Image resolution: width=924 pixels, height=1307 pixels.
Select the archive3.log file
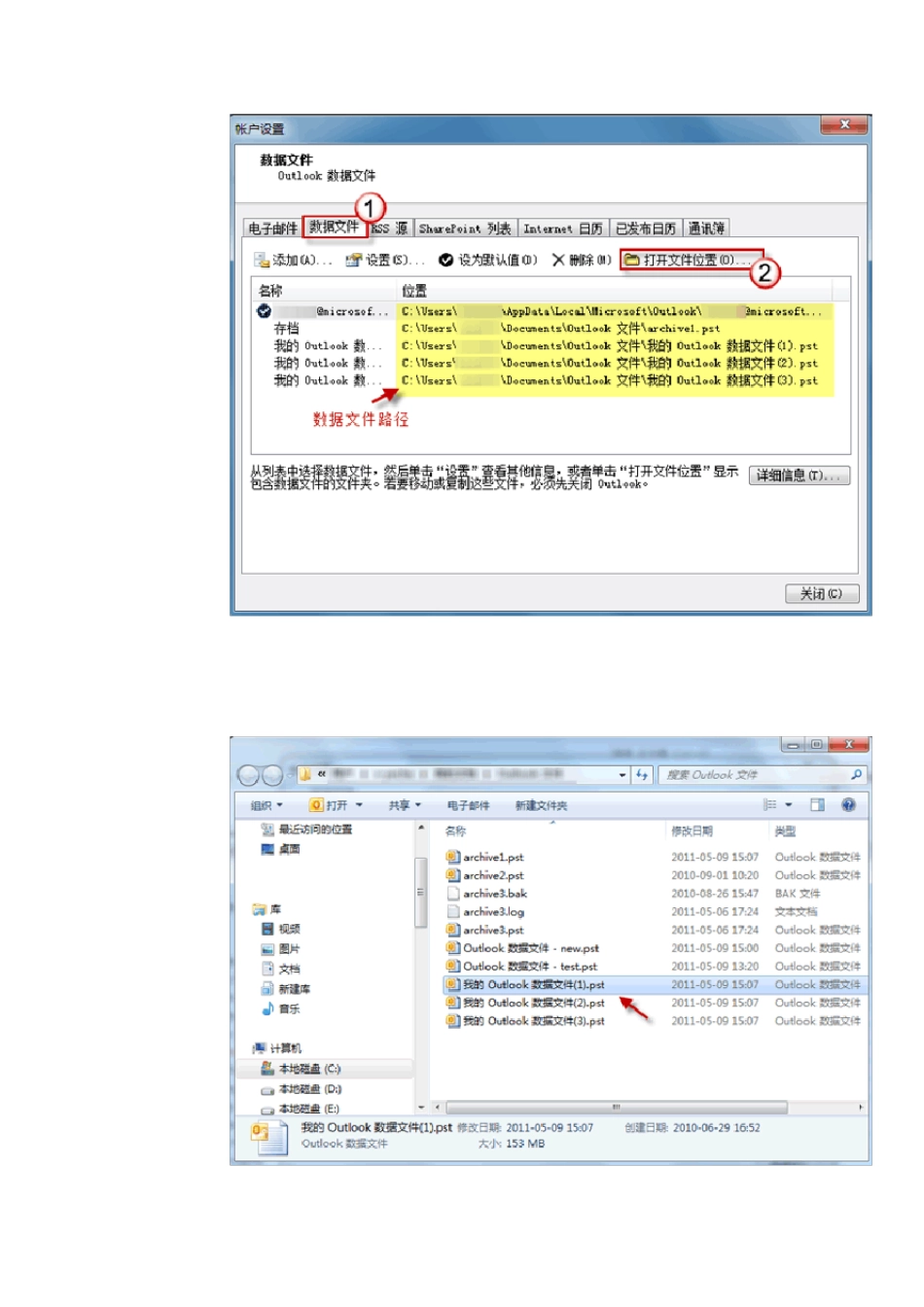coord(485,912)
